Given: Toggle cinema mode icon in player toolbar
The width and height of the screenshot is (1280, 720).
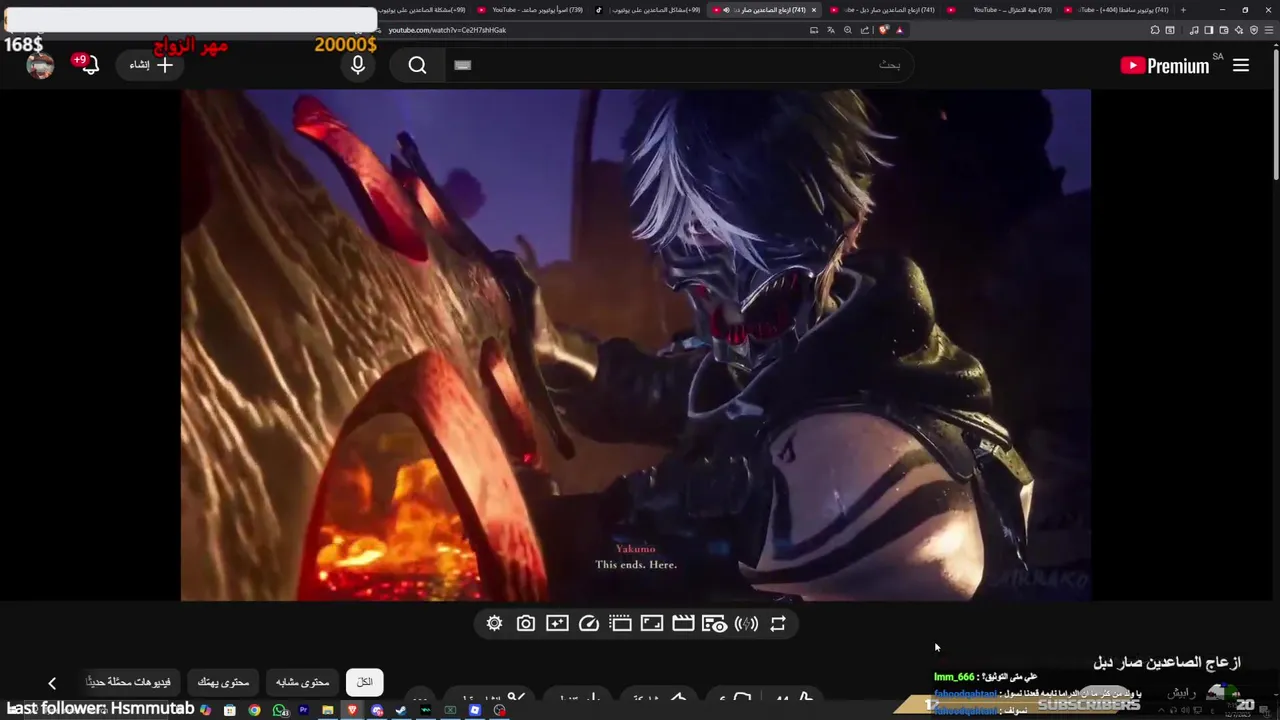Looking at the screenshot, I should [x=620, y=623].
